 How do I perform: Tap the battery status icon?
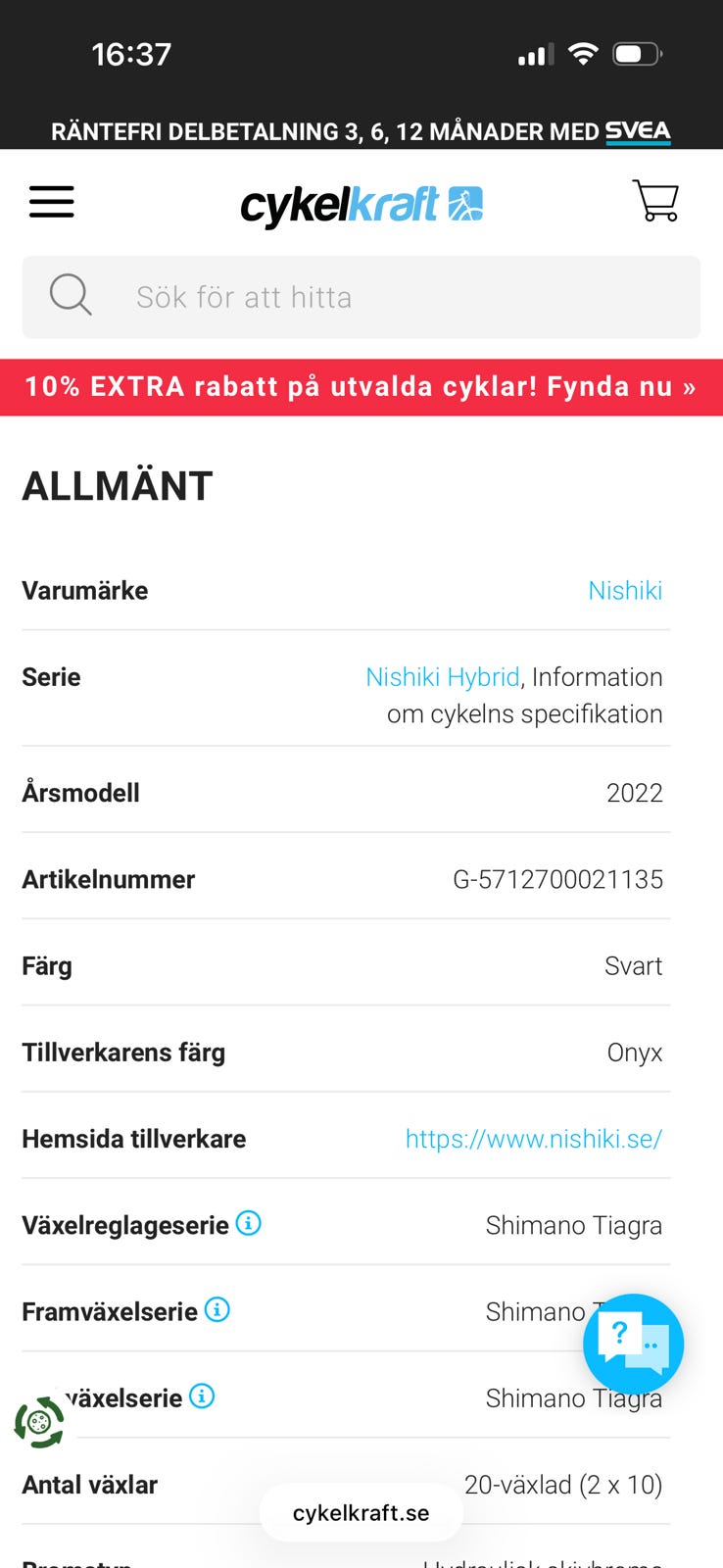click(x=637, y=54)
